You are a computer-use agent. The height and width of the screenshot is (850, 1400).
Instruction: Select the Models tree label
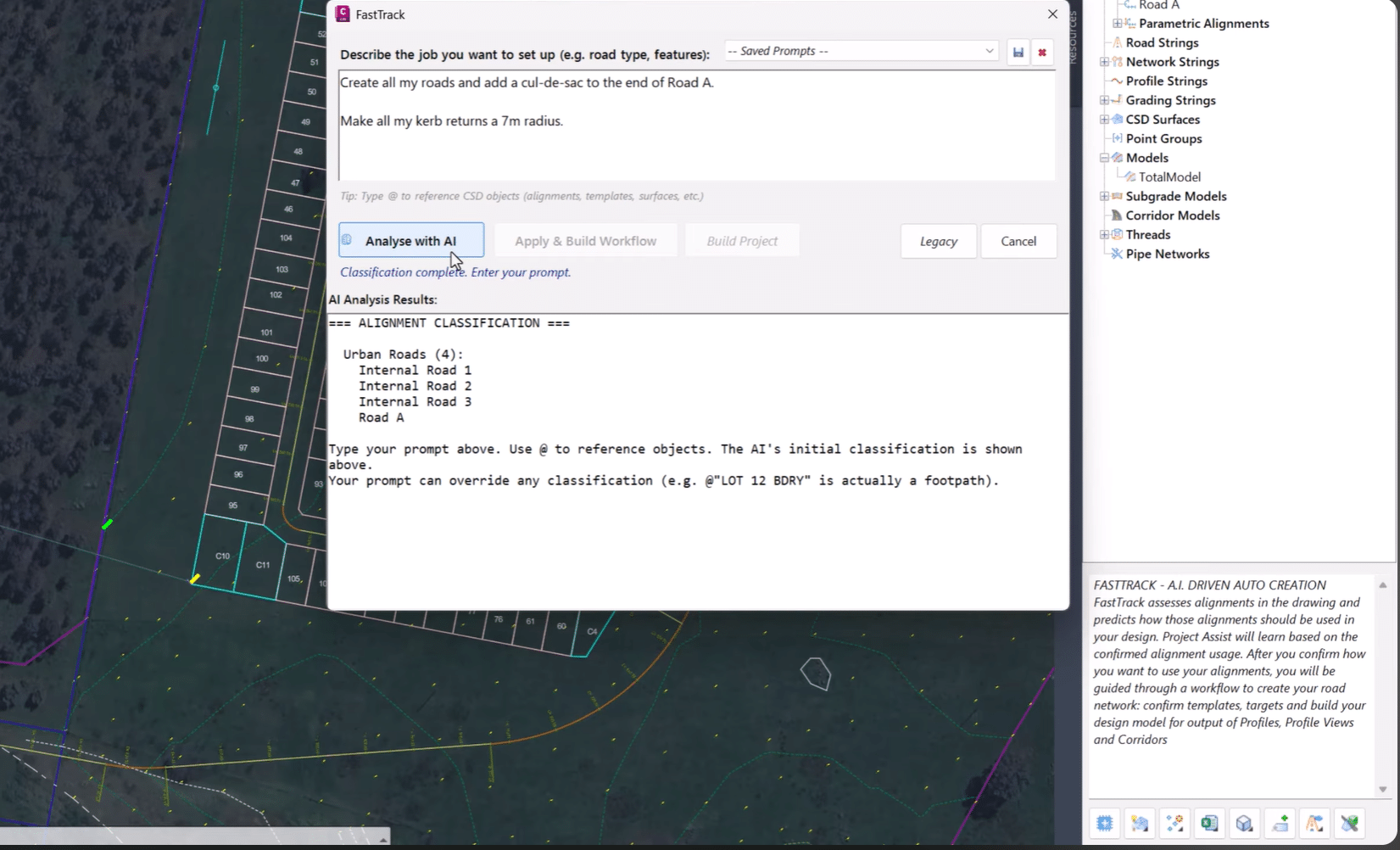1146,158
